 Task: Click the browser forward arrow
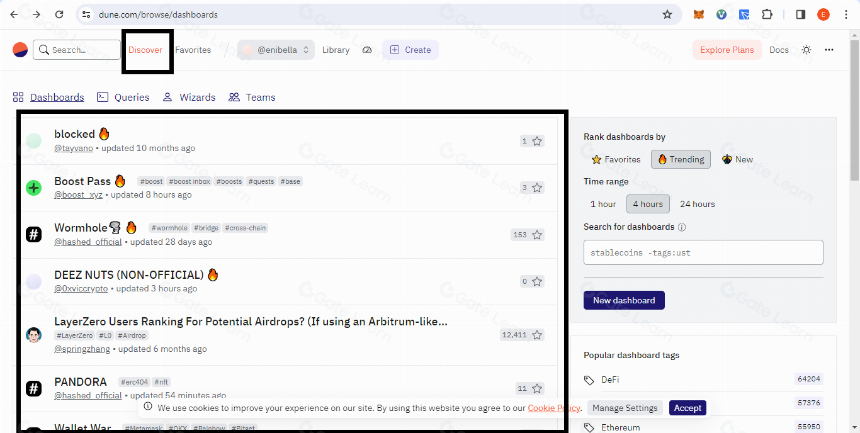tap(36, 15)
